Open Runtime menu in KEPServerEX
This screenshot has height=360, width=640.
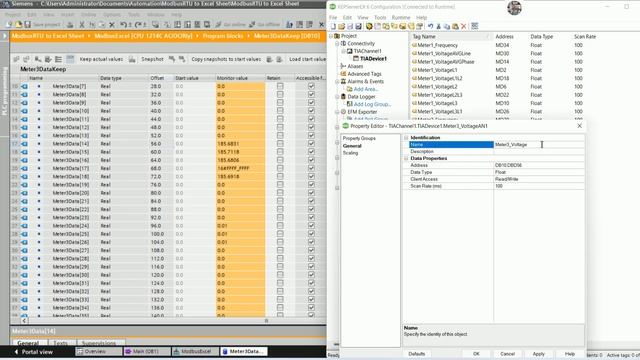pyautogui.click(x=401, y=18)
